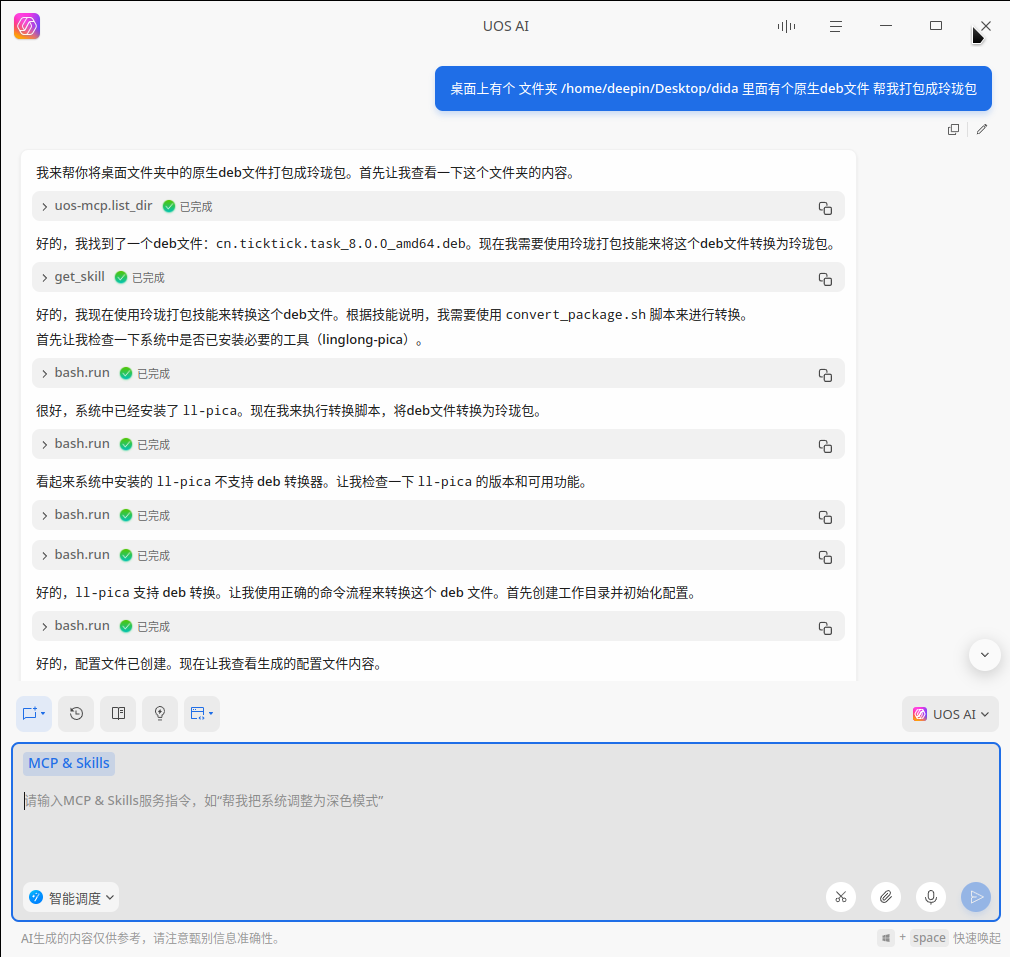Expand bash.run under create work directory

coord(44,626)
